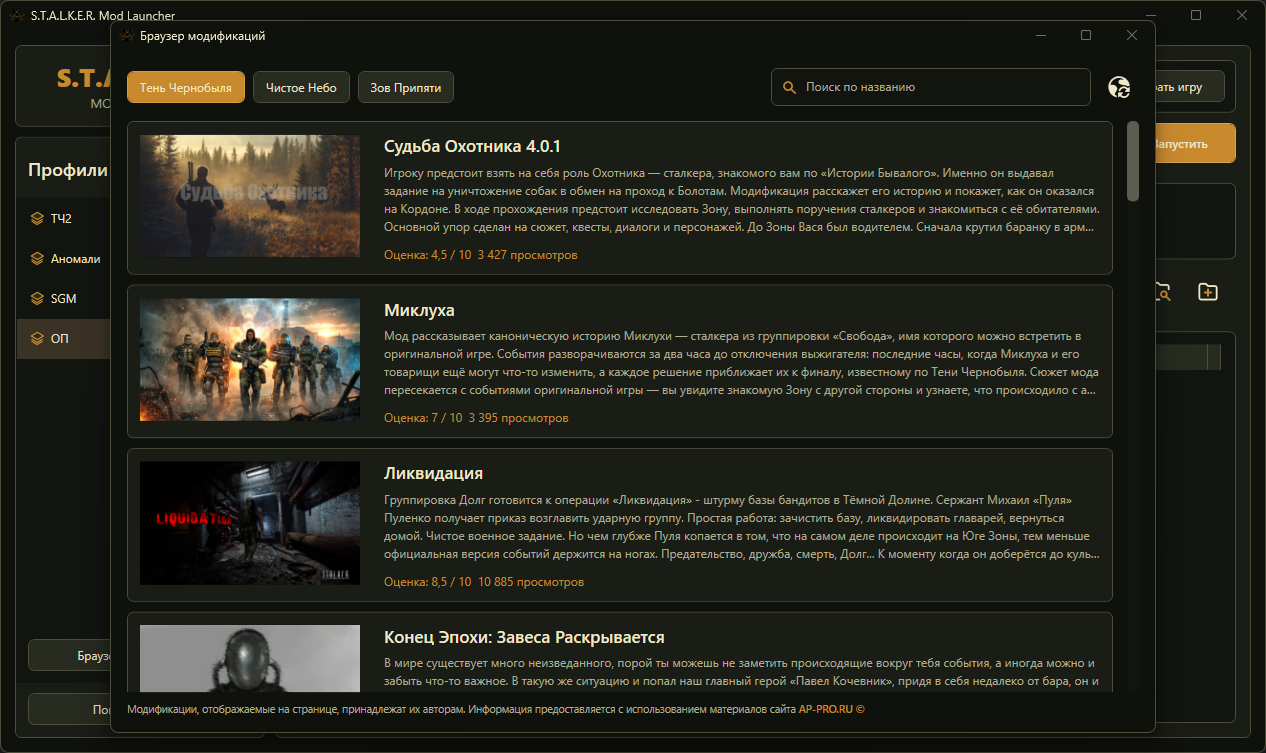Click the layers icon beside ОП profile

37,339
